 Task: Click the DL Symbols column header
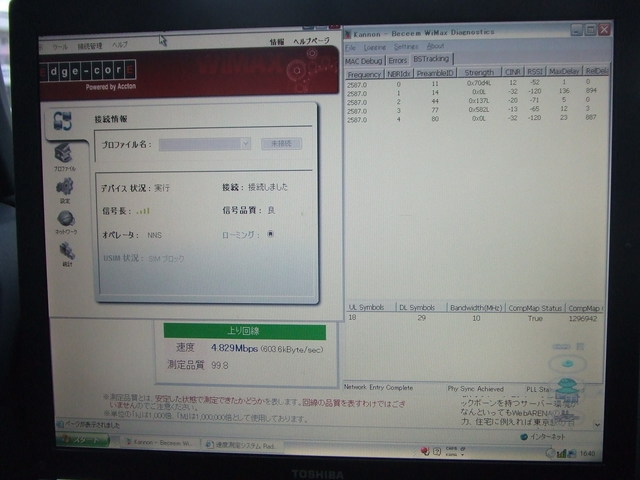point(421,307)
